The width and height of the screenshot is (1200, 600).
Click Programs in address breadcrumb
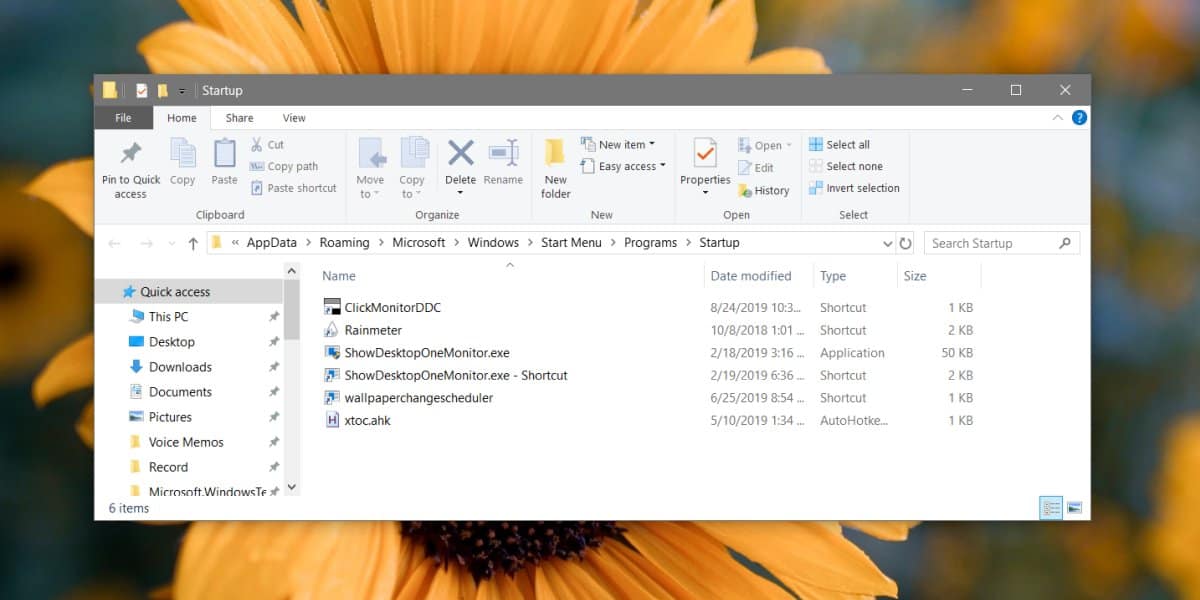point(650,243)
